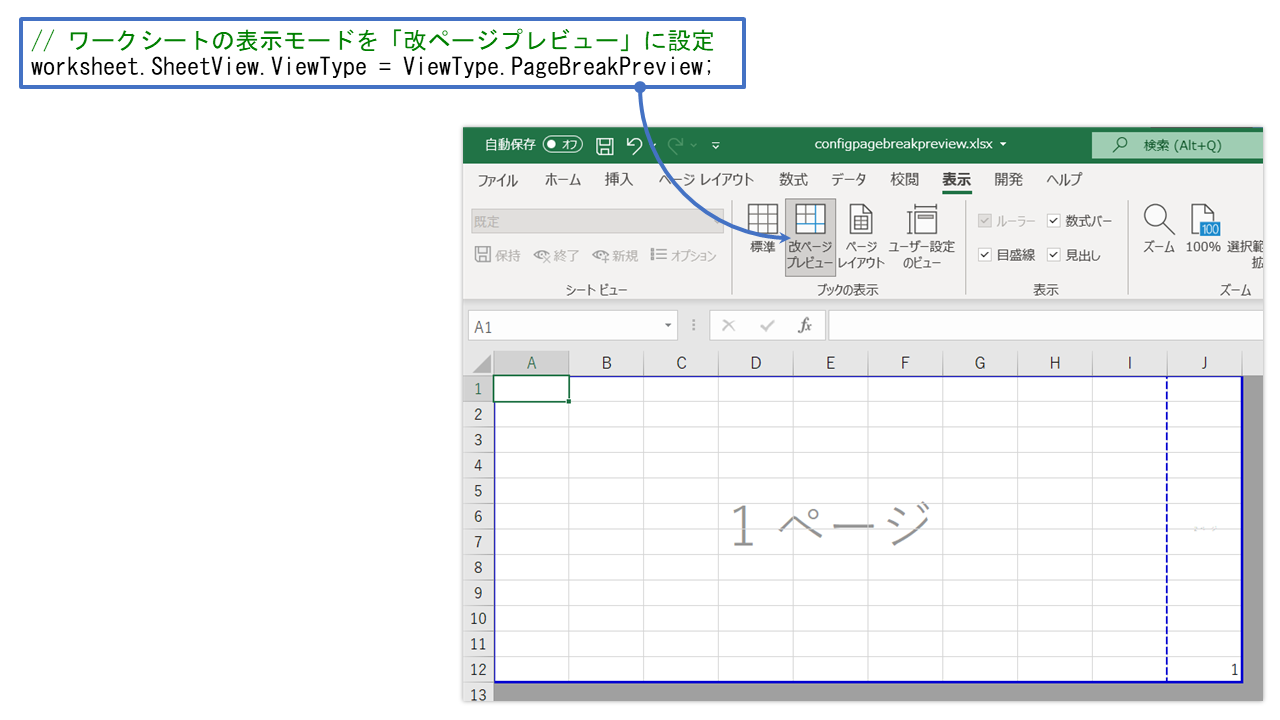Click the fx Insert Function icon
The width and height of the screenshot is (1280, 720).
pos(805,326)
